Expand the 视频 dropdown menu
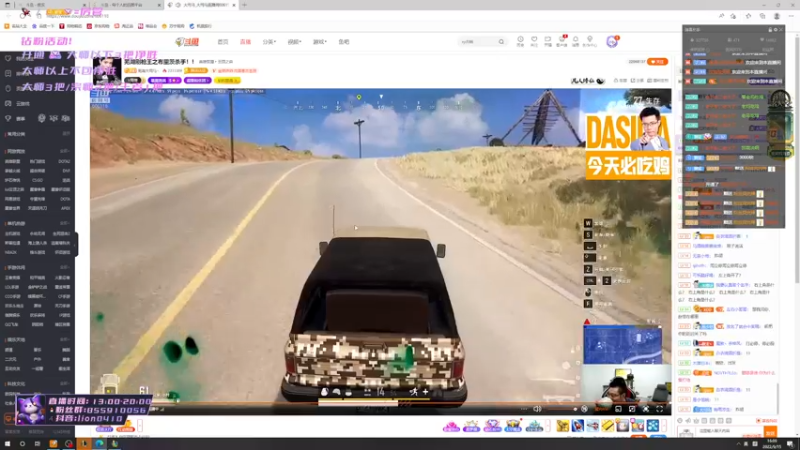Screen dimensions: 800x450 click(x=294, y=42)
